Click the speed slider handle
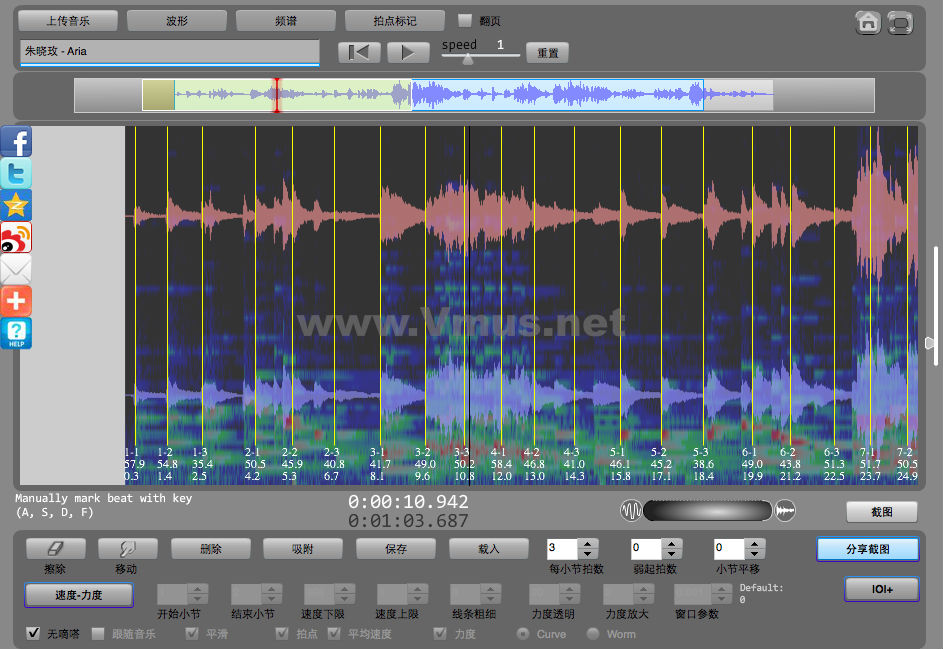943x649 pixels. click(x=467, y=59)
